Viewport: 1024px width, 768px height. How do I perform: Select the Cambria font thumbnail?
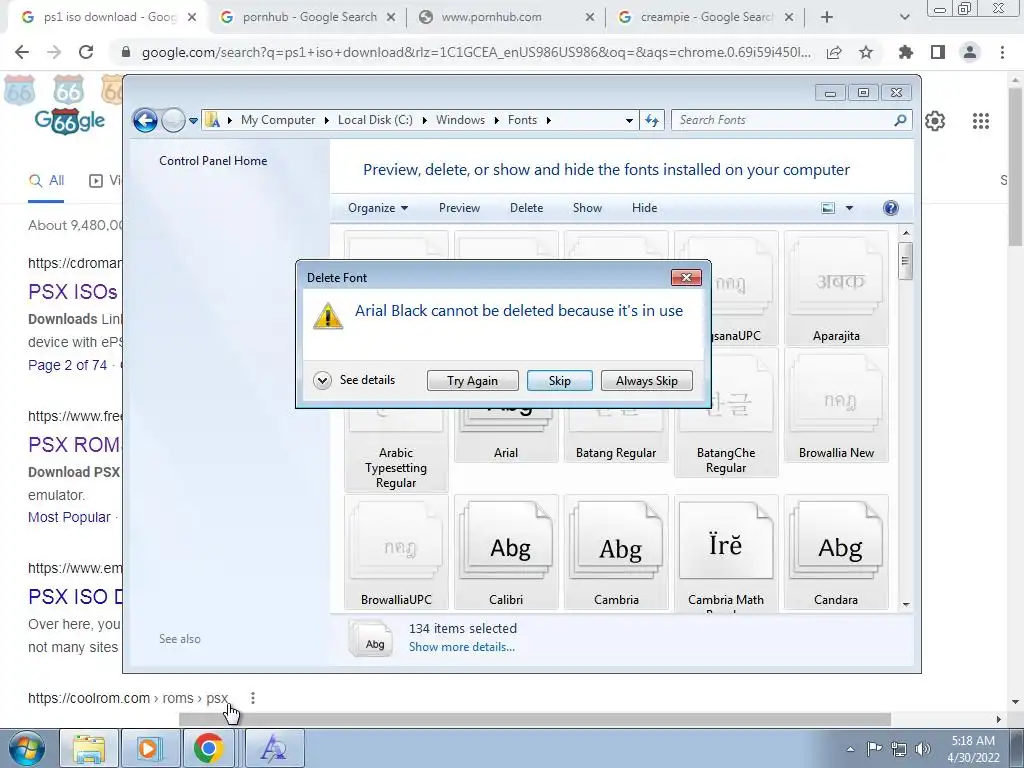616,552
